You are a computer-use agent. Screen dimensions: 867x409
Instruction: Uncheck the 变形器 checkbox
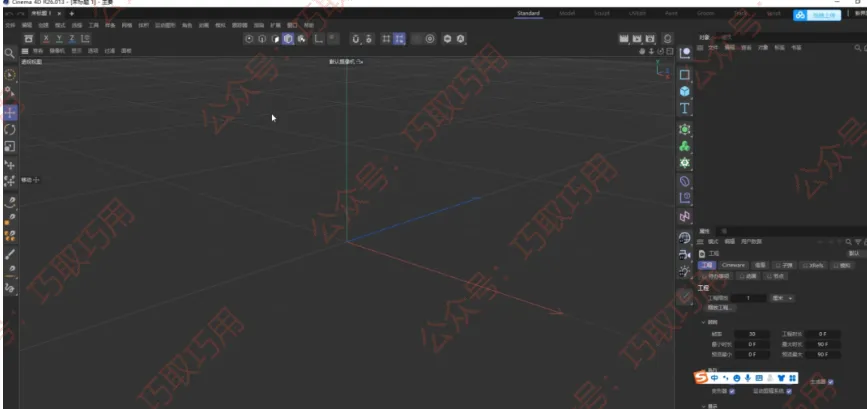click(x=732, y=391)
